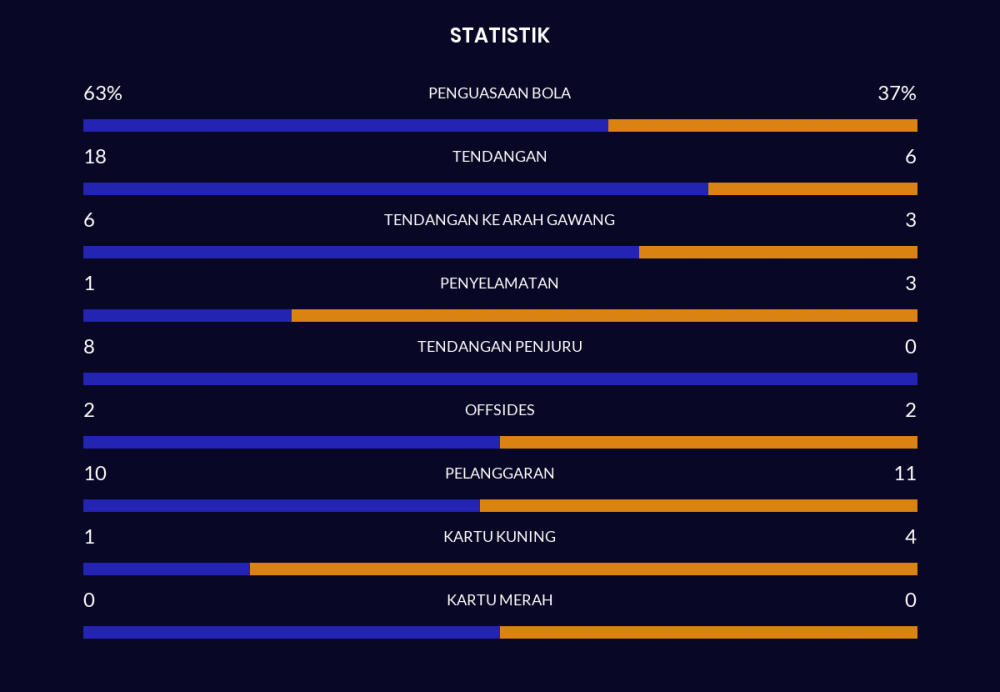This screenshot has height=692, width=1000.
Task: Click the STATISTIK heading
Action: [x=499, y=36]
